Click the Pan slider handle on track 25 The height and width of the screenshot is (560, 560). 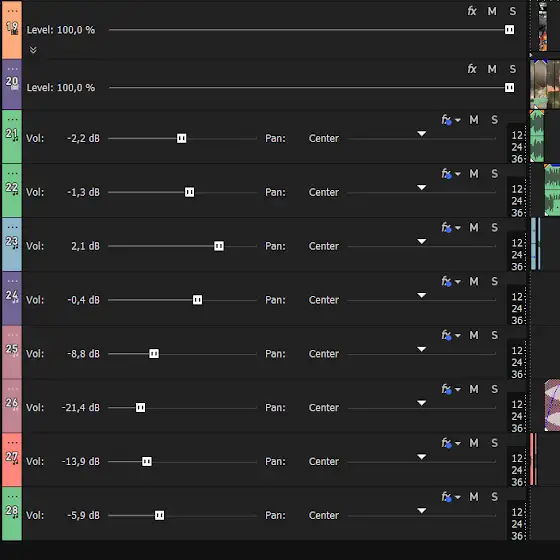click(x=422, y=349)
